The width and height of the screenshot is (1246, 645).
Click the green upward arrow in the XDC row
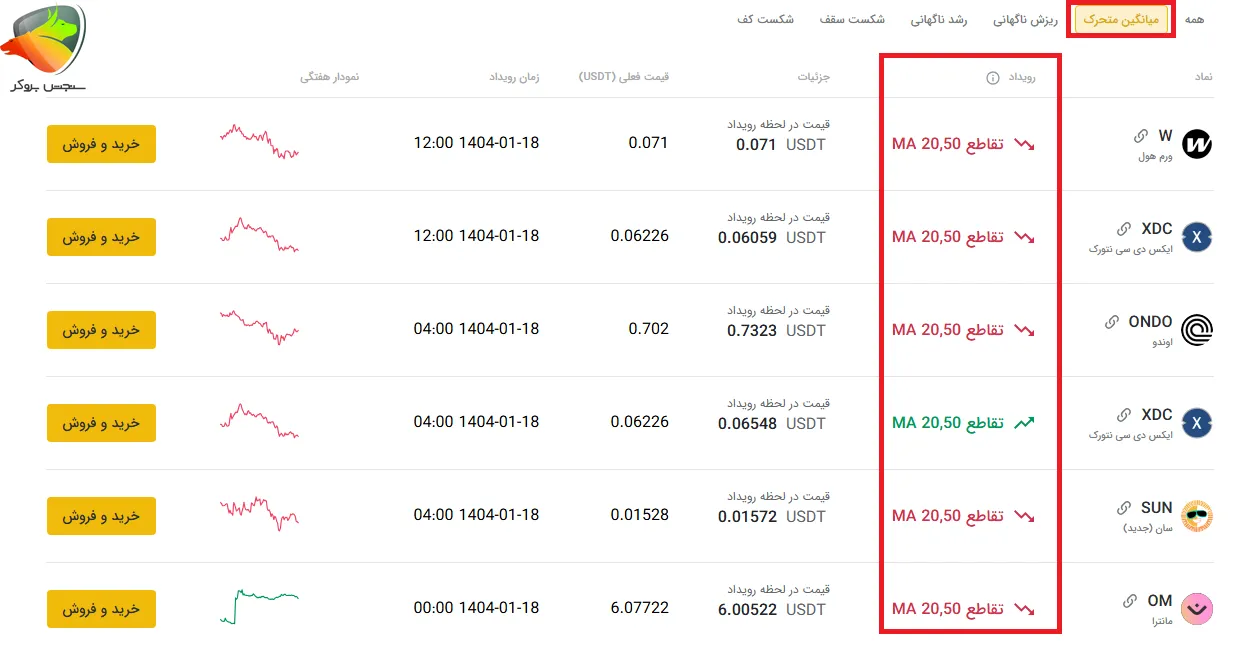click(x=1022, y=424)
